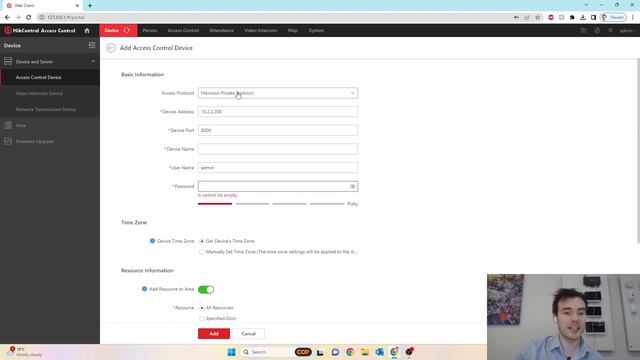The image size is (640, 360).
Task: Bookmark this page with the star icon
Action: (538, 17)
